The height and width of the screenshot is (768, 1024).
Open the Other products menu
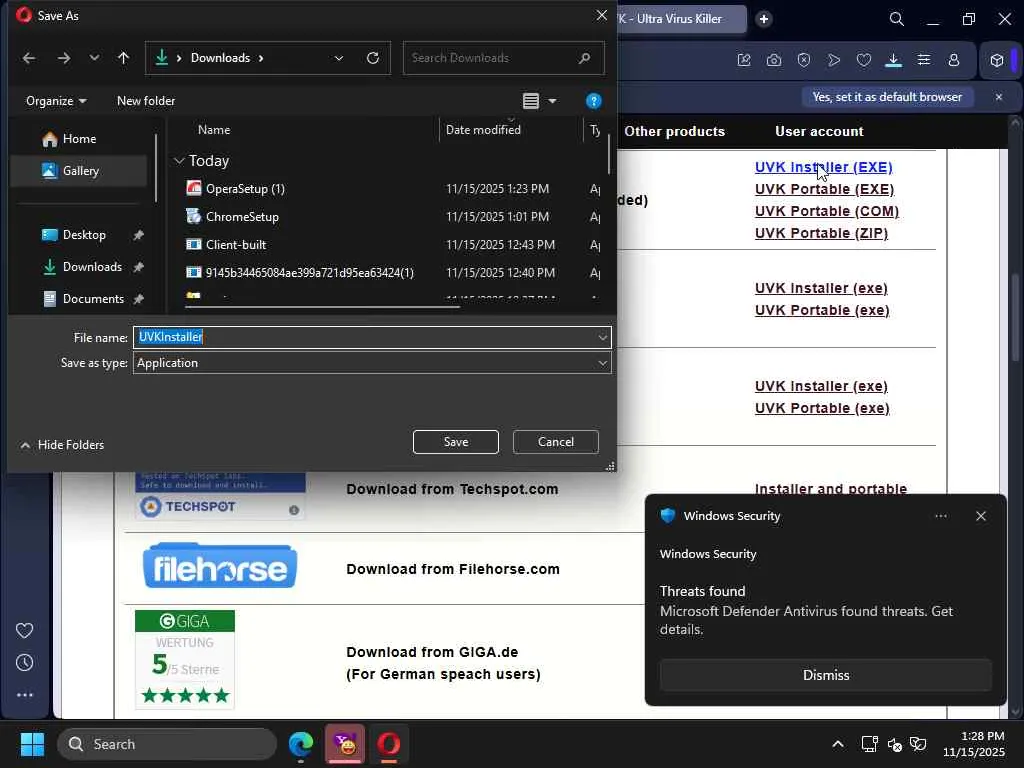(x=675, y=131)
